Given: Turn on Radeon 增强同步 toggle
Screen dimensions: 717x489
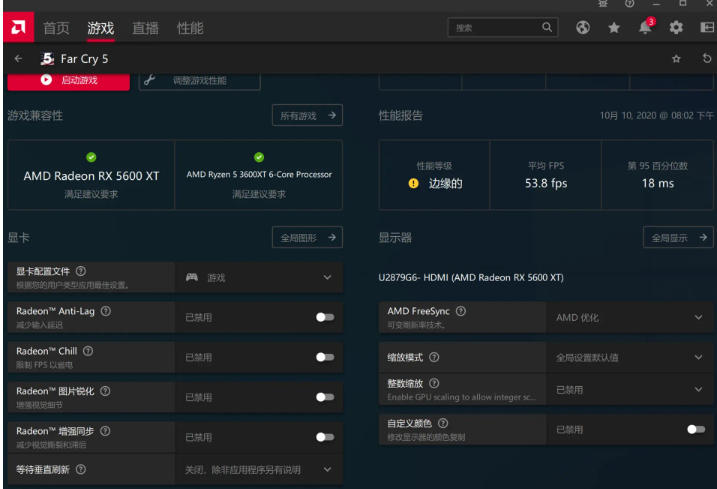Looking at the screenshot, I should click(x=325, y=437).
